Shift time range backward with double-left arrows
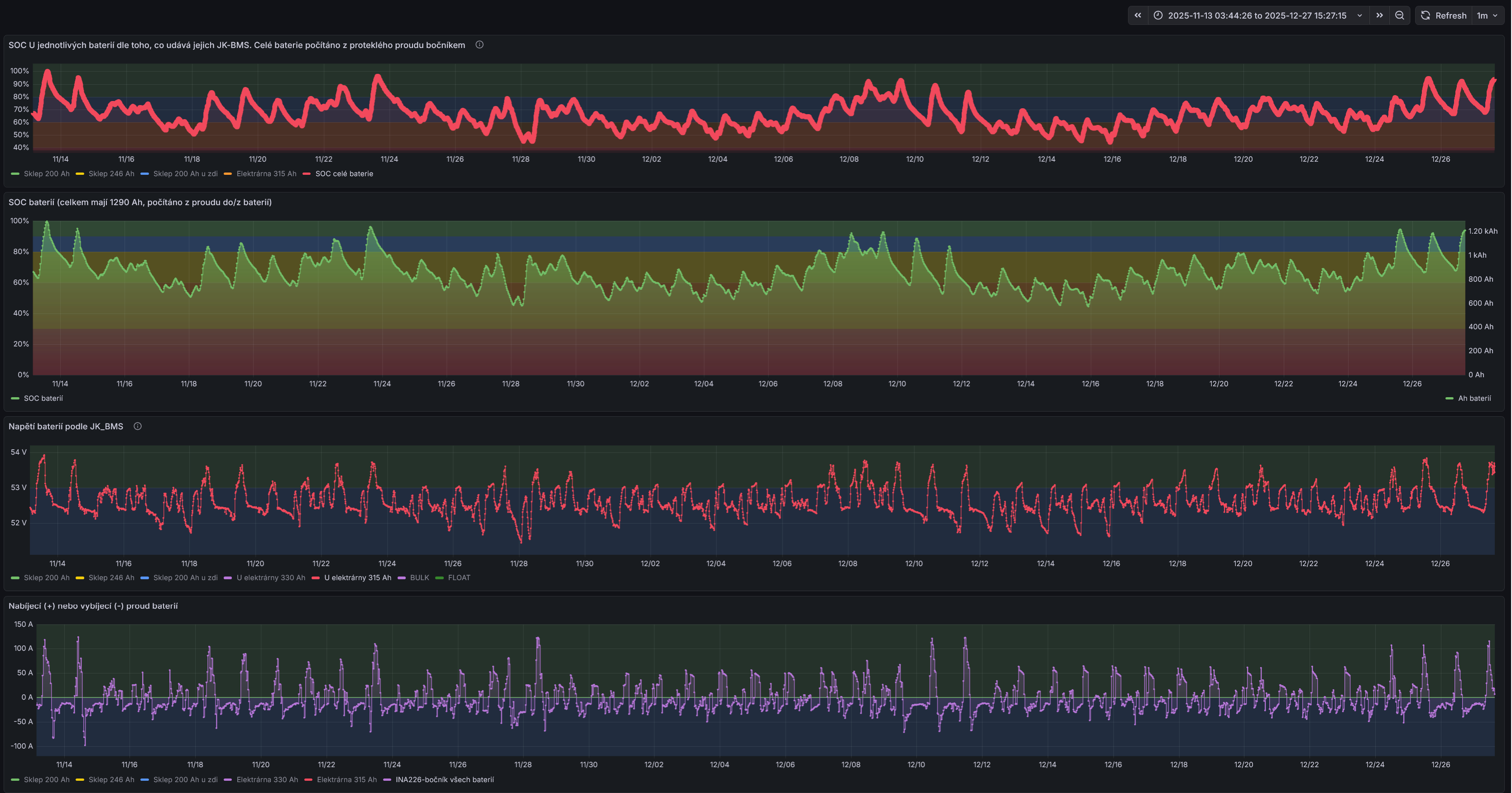1512x793 pixels. point(1138,16)
